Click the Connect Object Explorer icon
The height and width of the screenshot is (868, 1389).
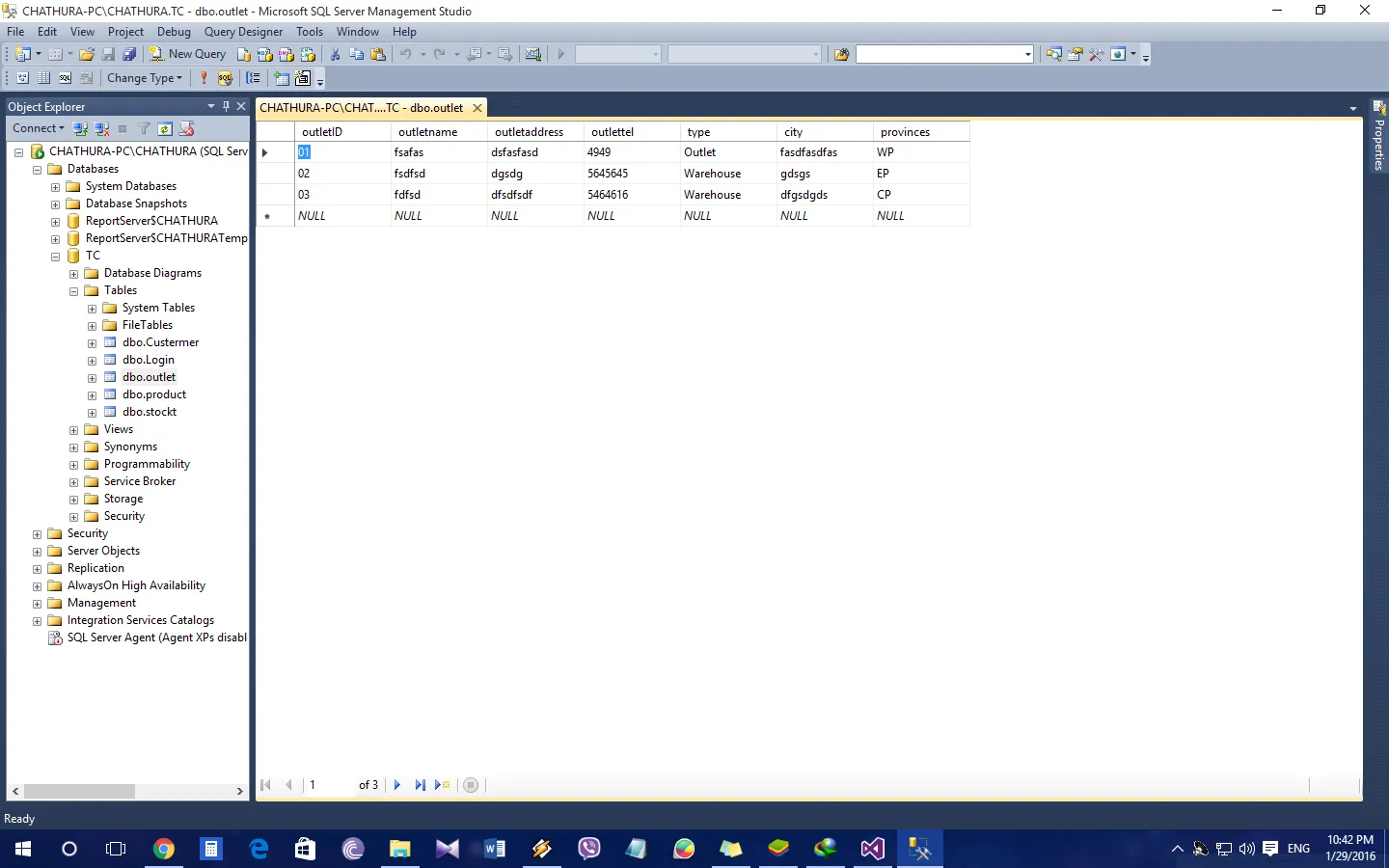81,128
